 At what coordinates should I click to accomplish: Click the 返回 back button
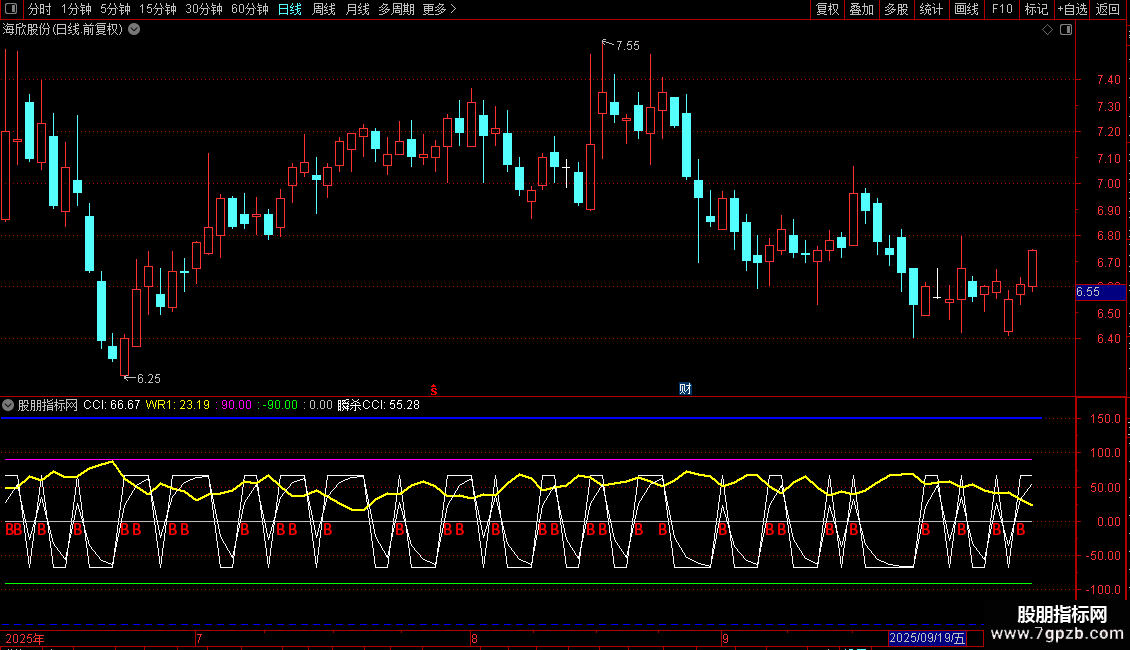tap(1108, 9)
